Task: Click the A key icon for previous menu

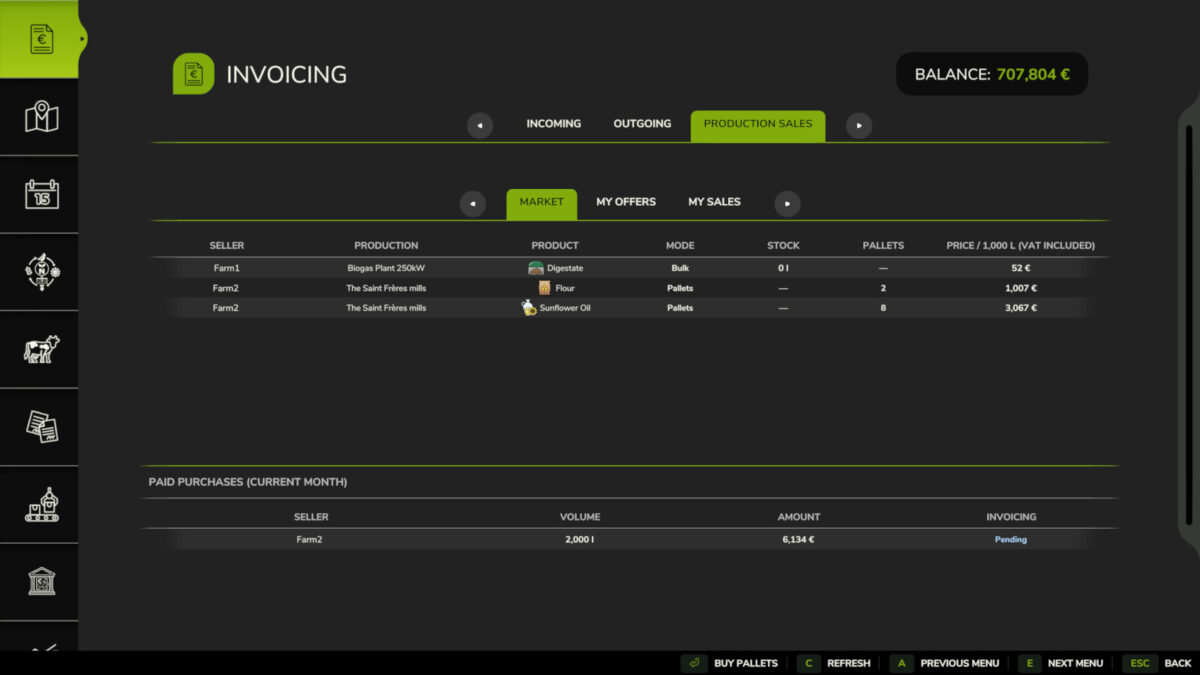Action: [901, 663]
